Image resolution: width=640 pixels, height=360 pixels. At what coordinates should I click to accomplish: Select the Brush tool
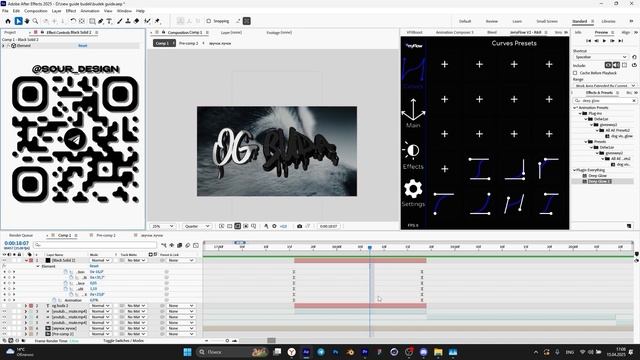119,21
